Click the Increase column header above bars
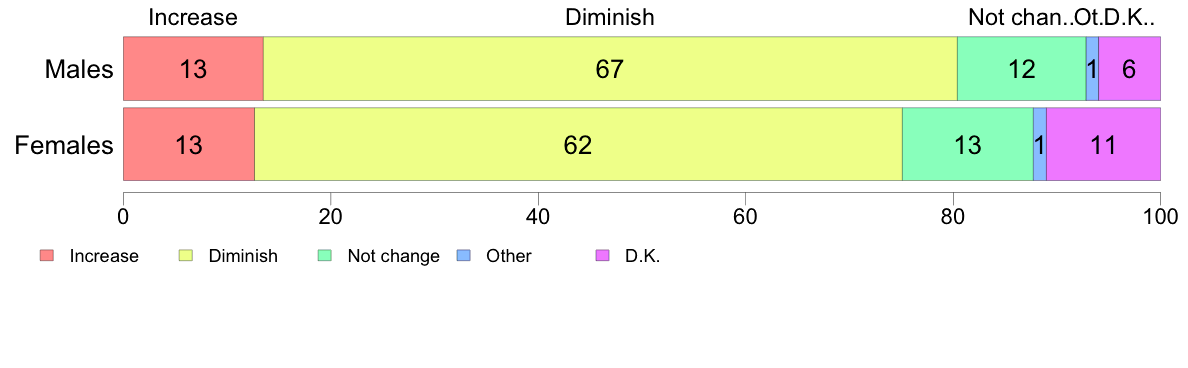 (193, 17)
